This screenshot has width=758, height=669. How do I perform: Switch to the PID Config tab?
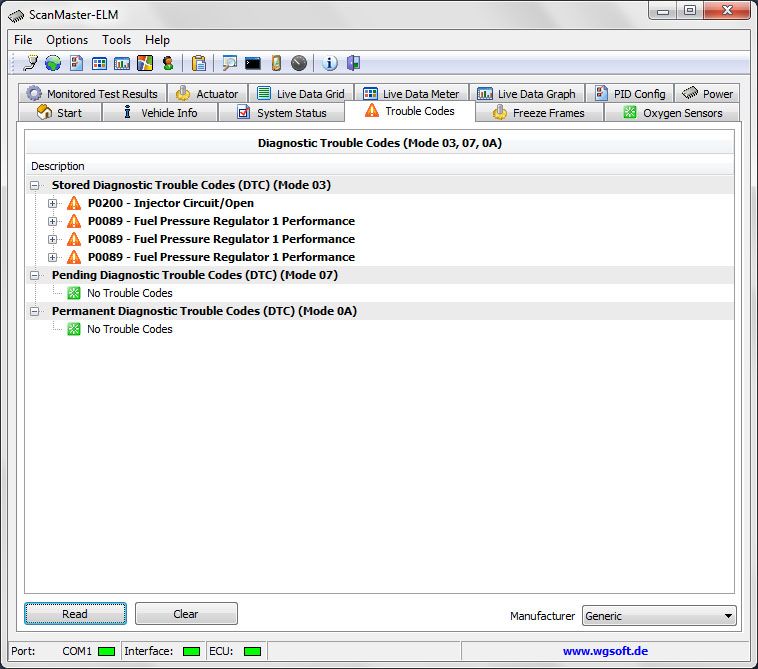pos(630,94)
